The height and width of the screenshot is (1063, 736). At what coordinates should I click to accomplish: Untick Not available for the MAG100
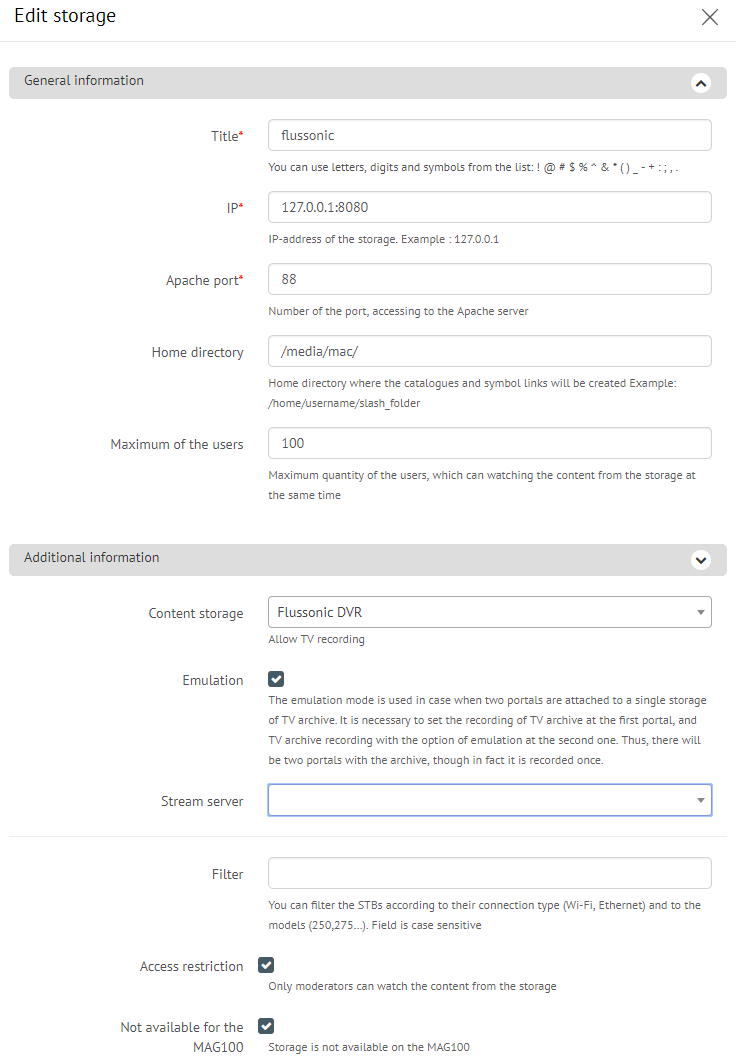tap(266, 1026)
